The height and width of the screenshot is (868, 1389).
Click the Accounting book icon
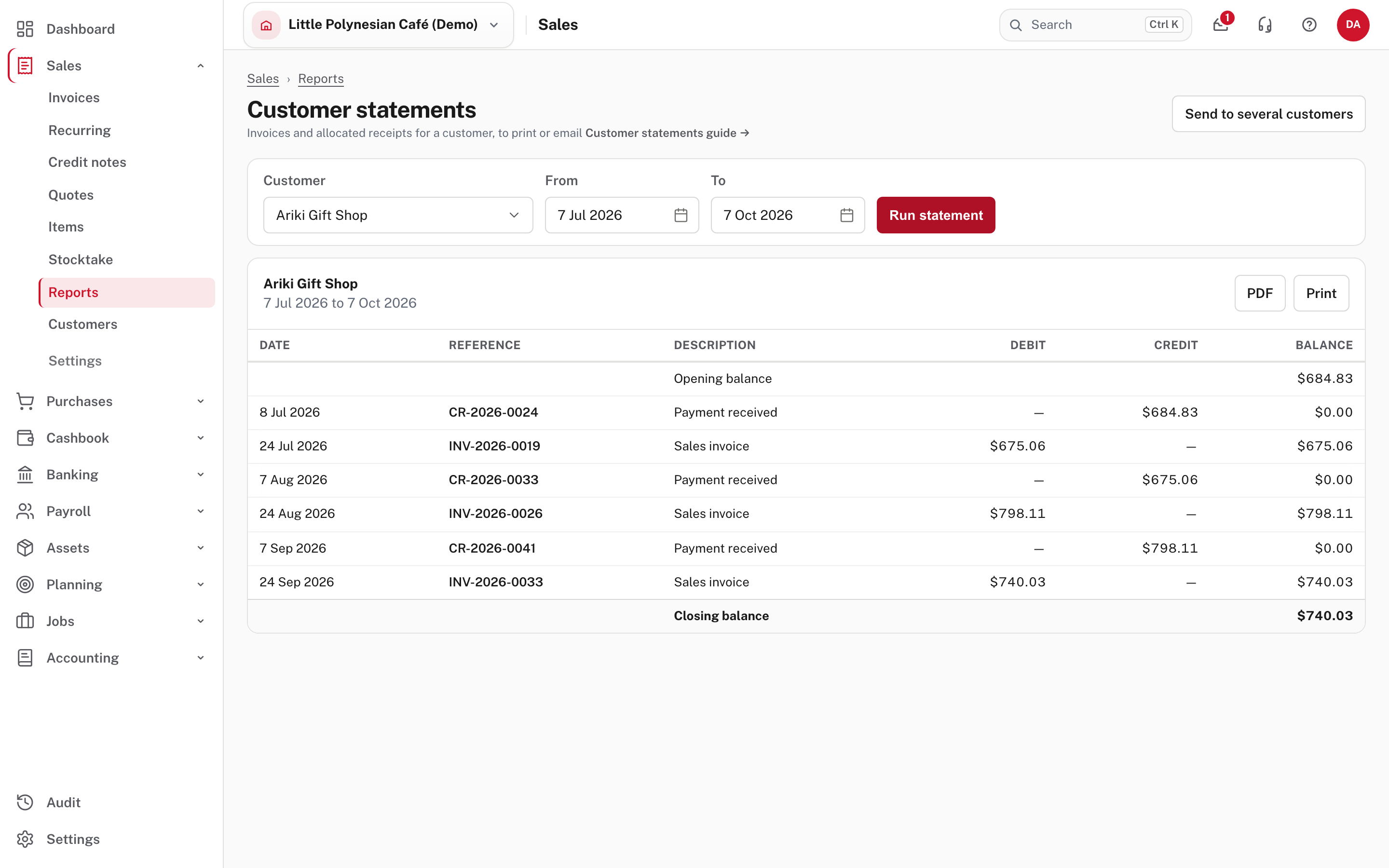(25, 658)
